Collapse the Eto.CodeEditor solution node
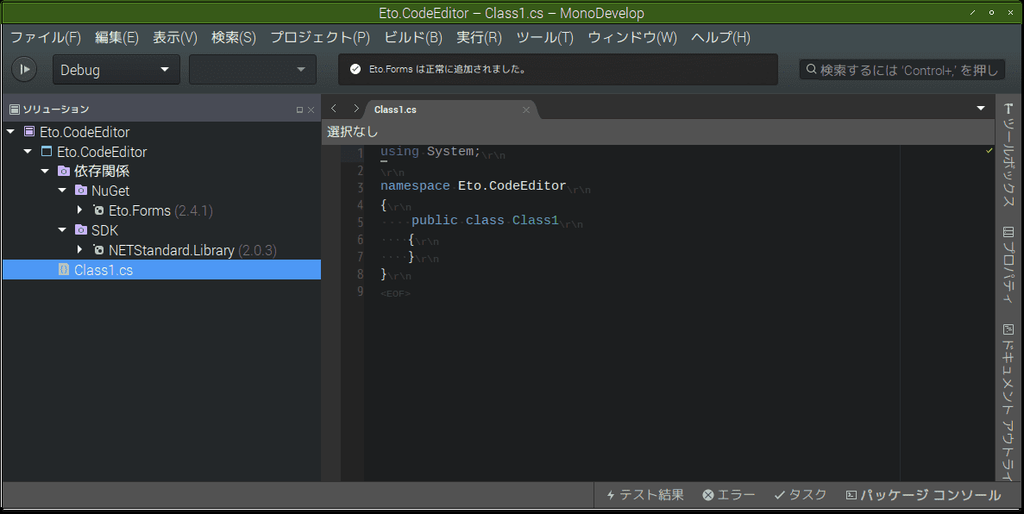Viewport: 1024px width, 514px height. pyautogui.click(x=10, y=132)
